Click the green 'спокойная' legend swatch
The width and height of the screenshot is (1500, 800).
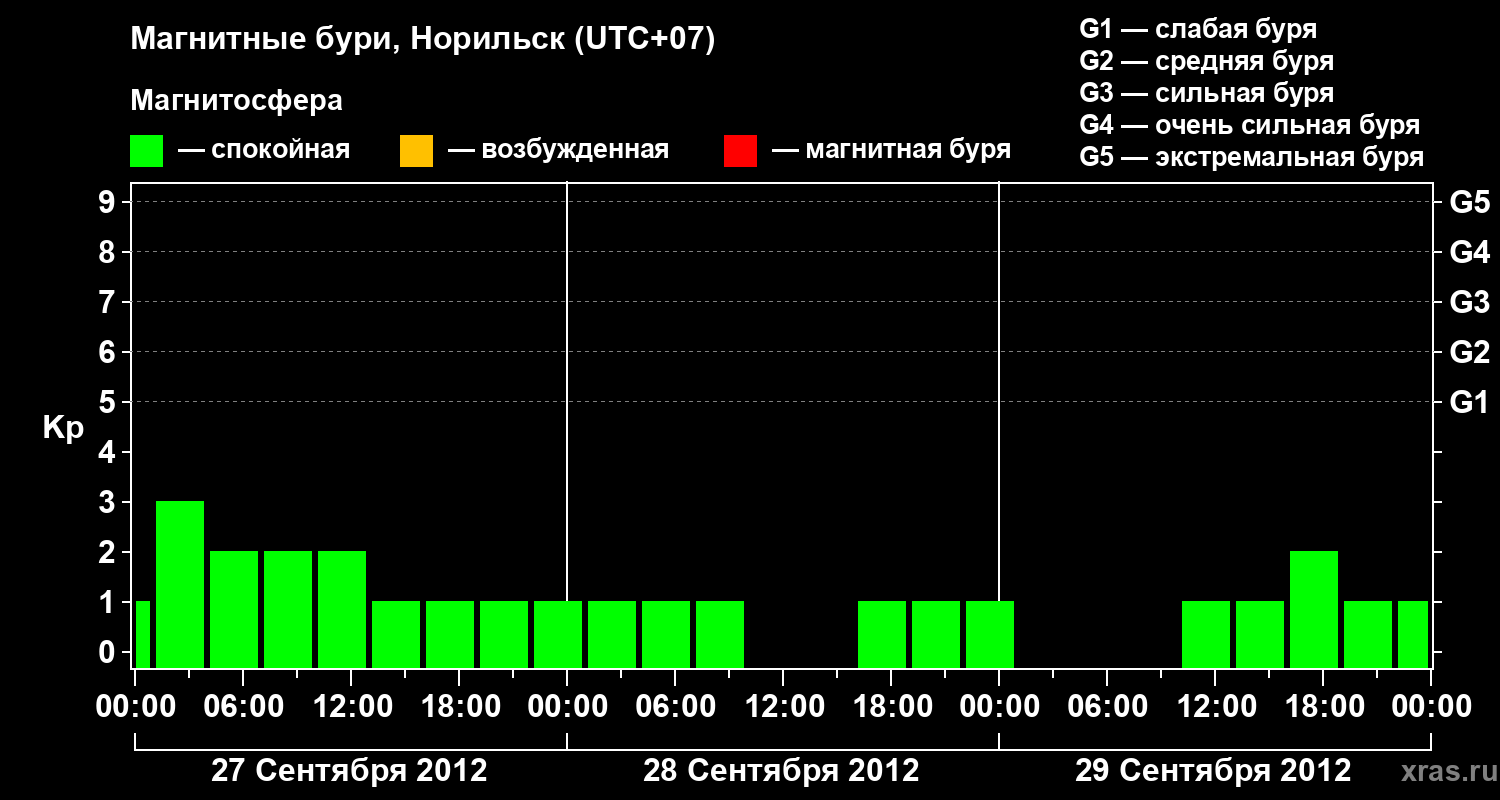click(x=147, y=151)
